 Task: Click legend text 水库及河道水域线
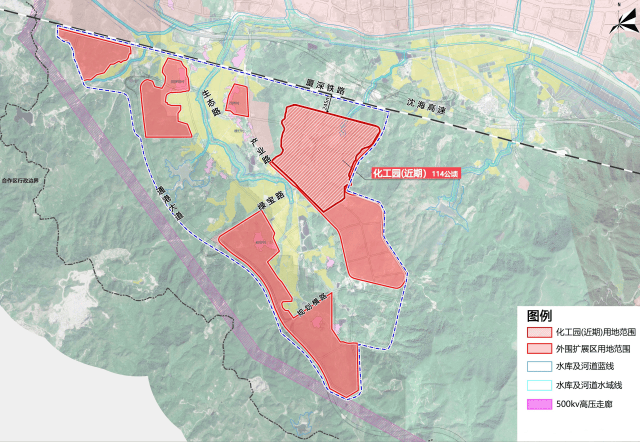589,385
